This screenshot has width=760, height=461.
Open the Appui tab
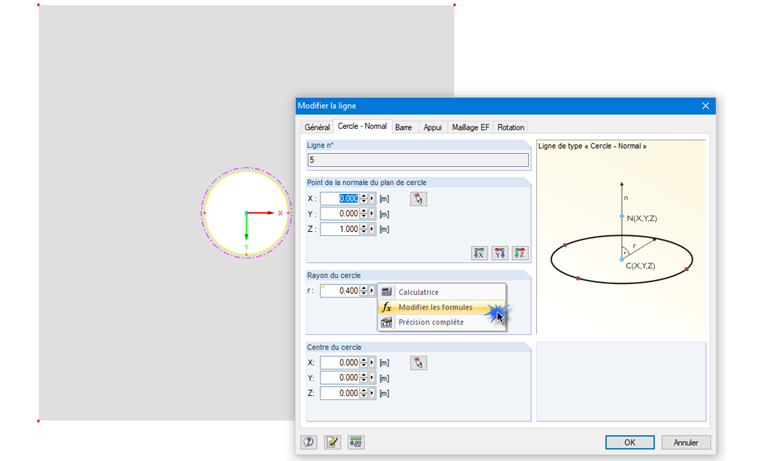(x=432, y=127)
